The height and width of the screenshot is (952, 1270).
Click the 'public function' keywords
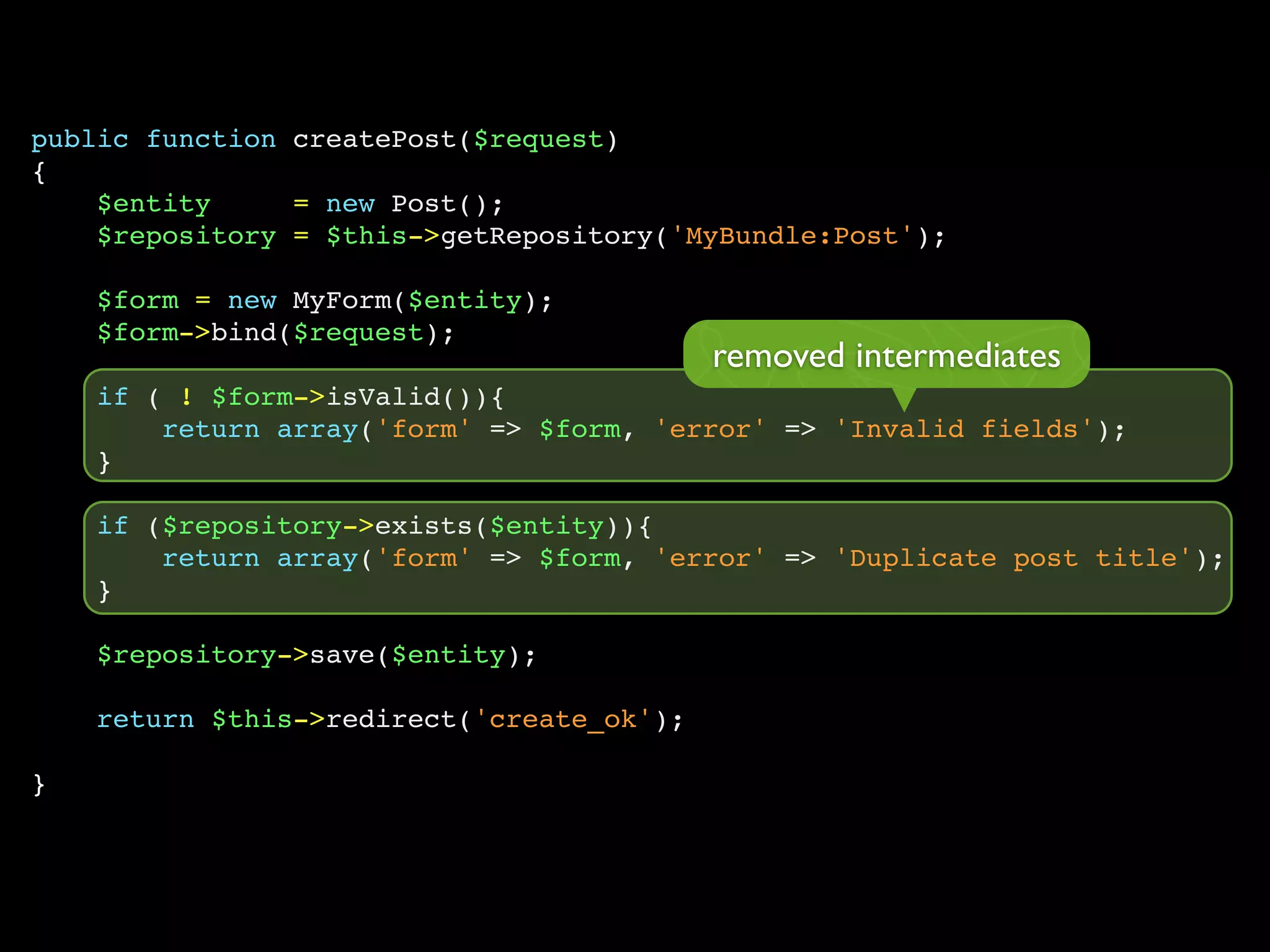pos(153,139)
